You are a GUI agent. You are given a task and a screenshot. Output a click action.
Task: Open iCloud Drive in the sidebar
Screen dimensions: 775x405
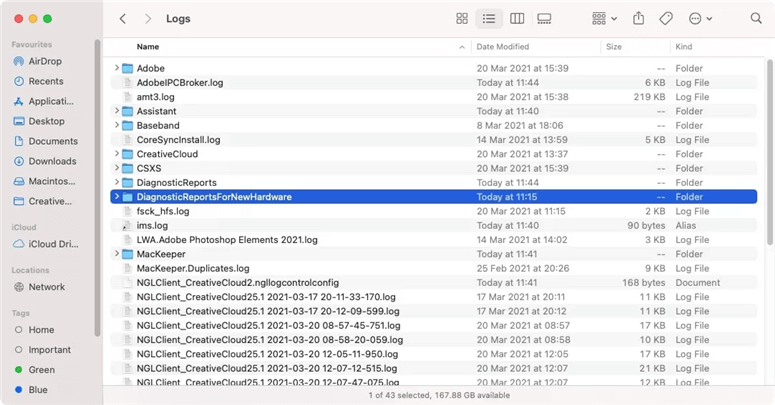click(x=44, y=244)
